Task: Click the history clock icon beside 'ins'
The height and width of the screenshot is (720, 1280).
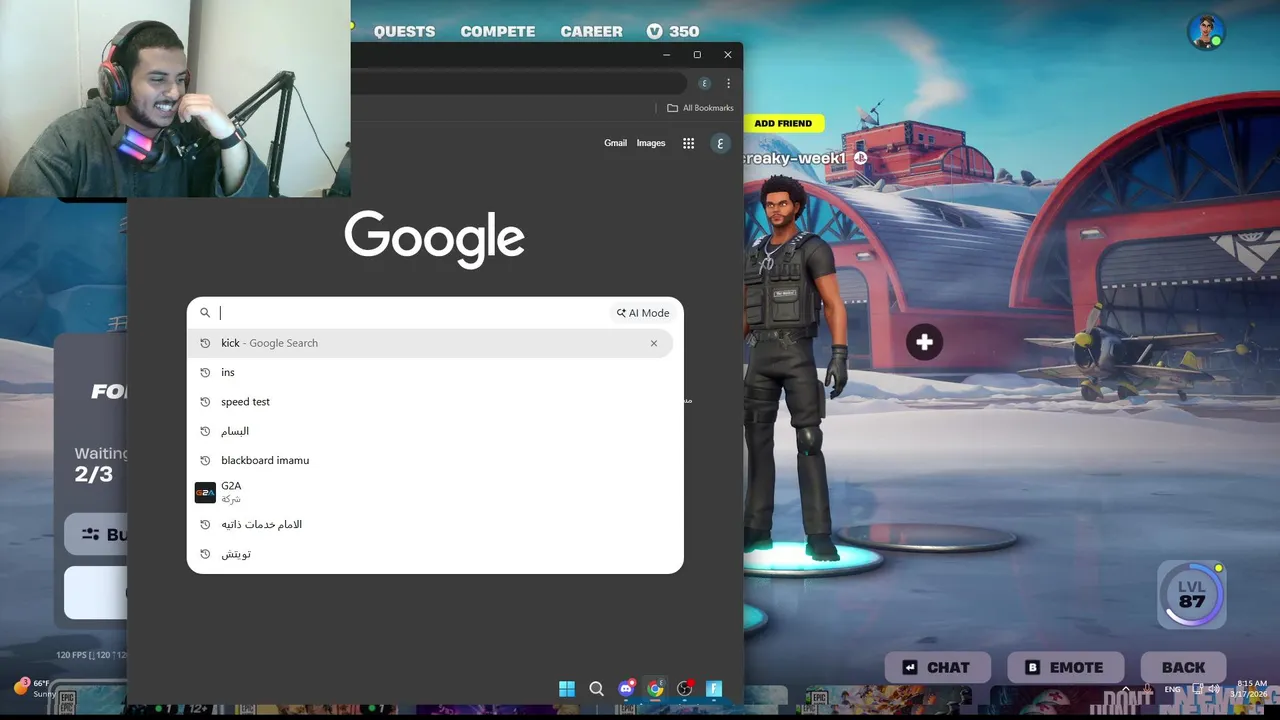Action: click(205, 372)
